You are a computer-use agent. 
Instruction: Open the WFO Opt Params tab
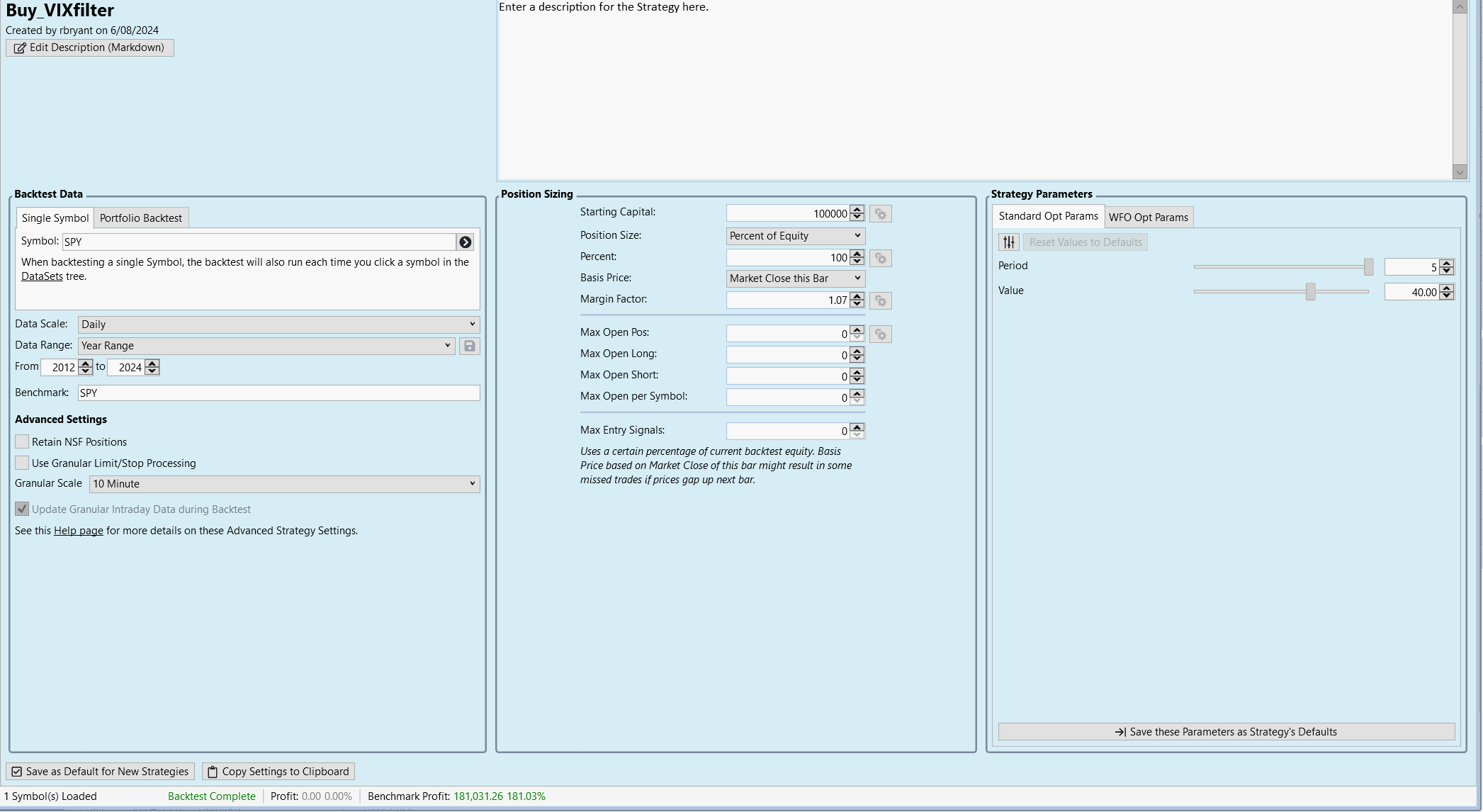(x=1148, y=218)
